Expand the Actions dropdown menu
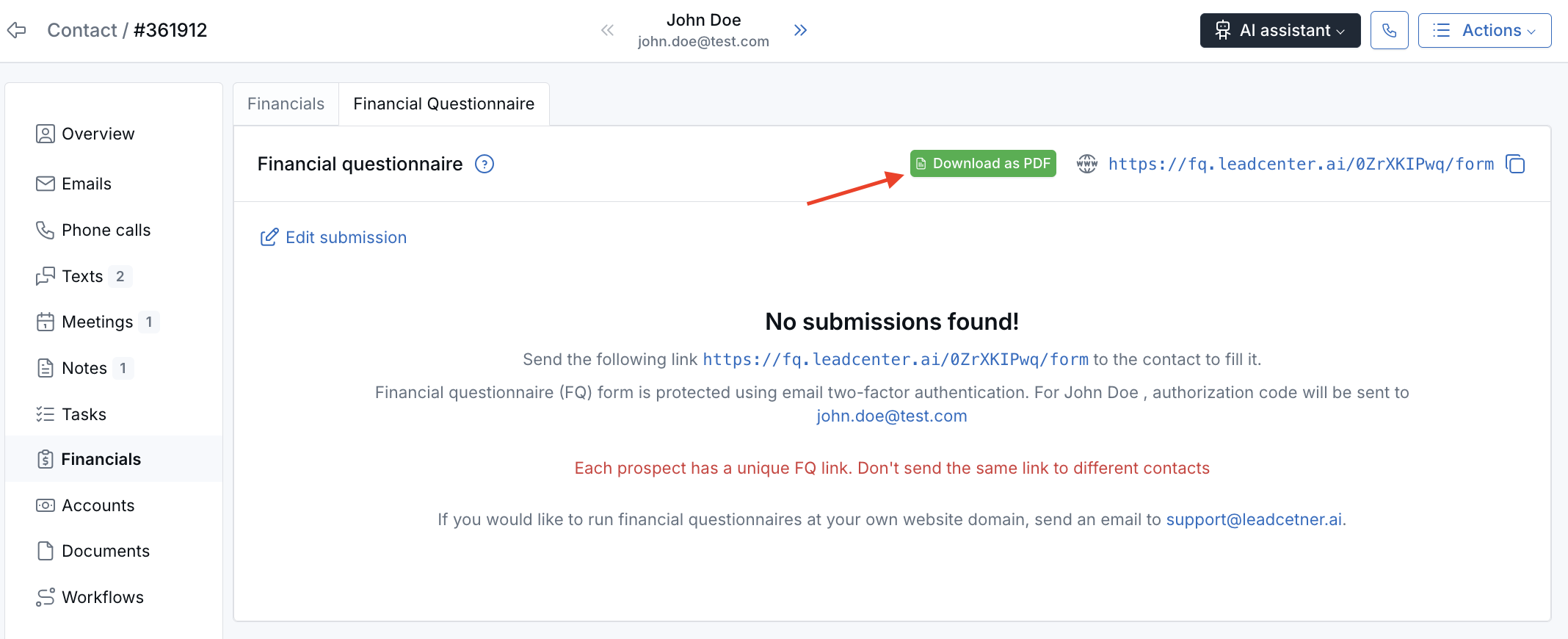1568x639 pixels. (x=1484, y=30)
